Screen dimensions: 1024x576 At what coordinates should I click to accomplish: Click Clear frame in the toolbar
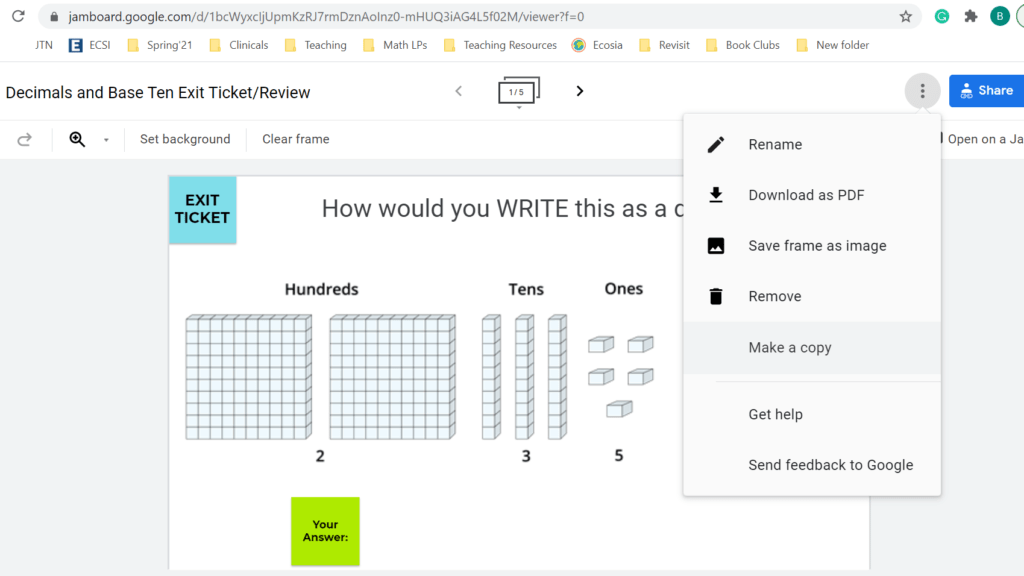[x=295, y=139]
